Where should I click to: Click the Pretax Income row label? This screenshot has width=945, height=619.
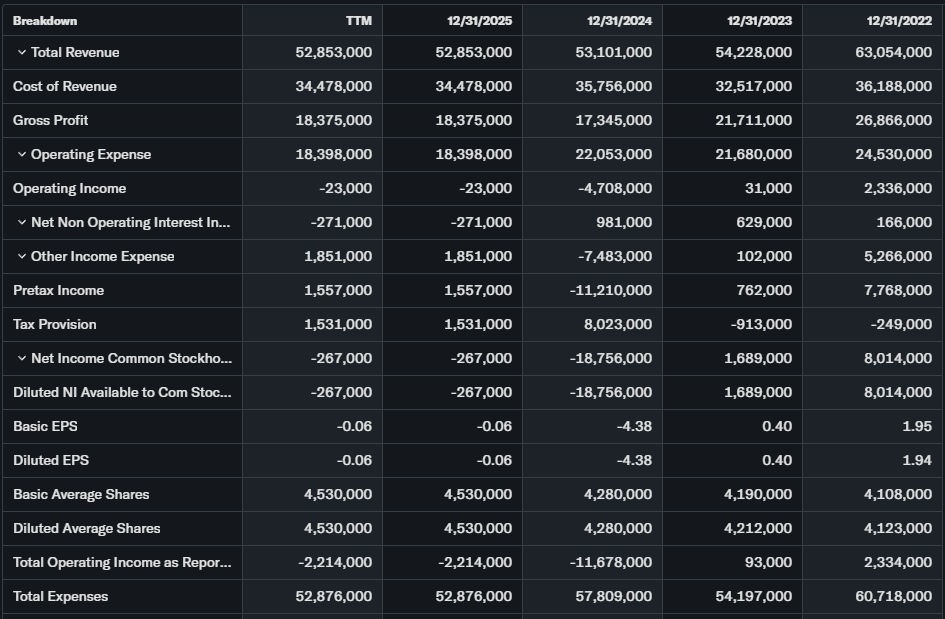click(59, 290)
